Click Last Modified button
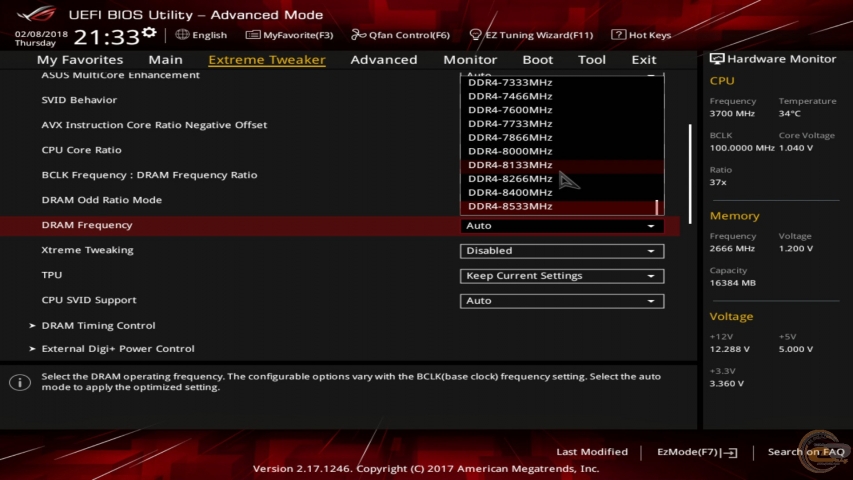This screenshot has height=480, width=853. [592, 452]
